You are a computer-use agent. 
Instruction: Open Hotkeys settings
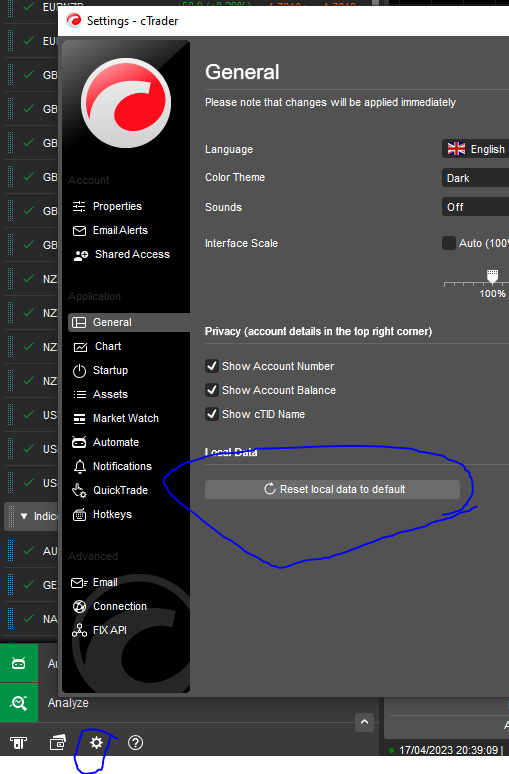[112, 514]
